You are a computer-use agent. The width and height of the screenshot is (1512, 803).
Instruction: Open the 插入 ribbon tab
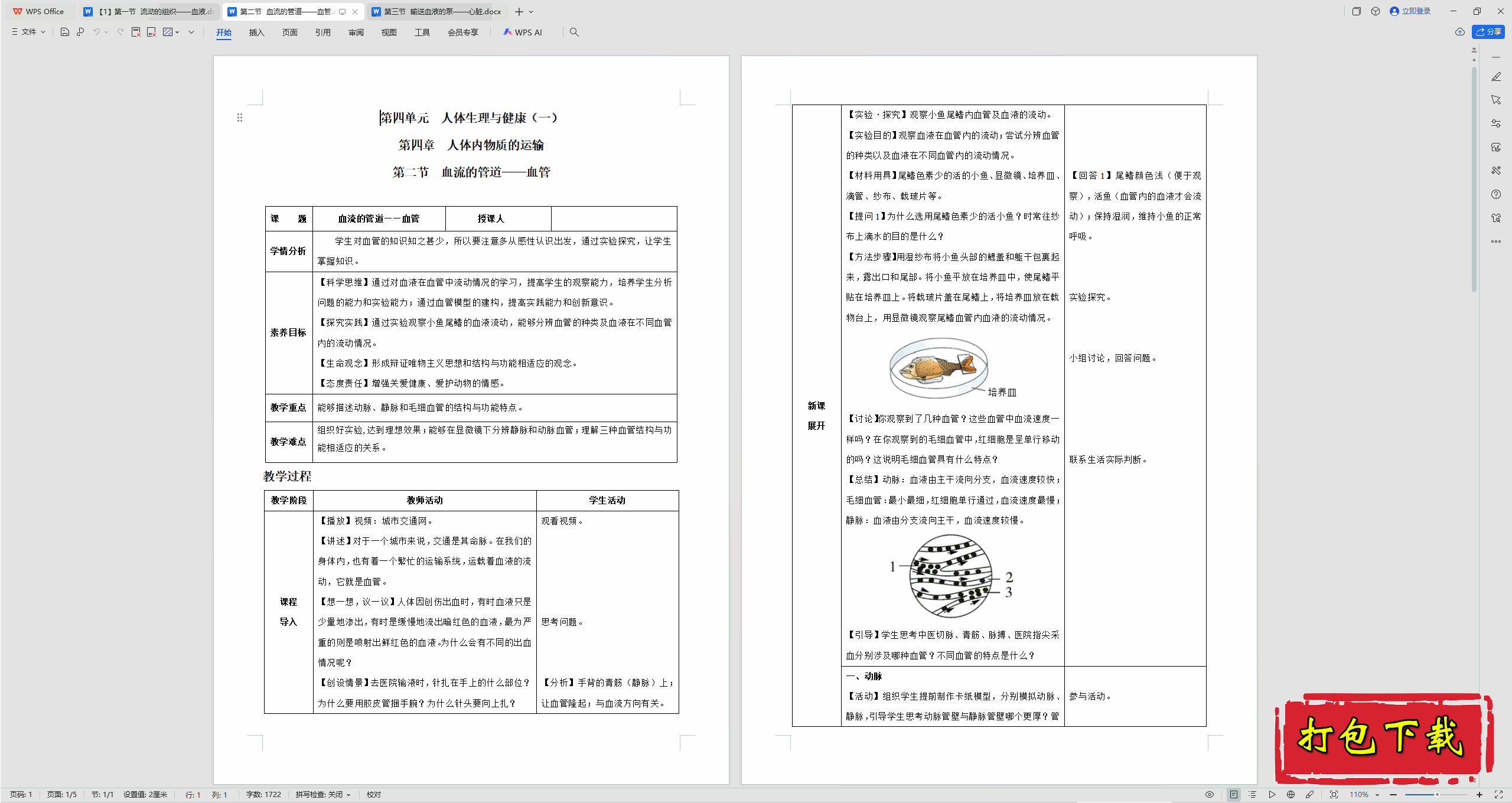256,32
